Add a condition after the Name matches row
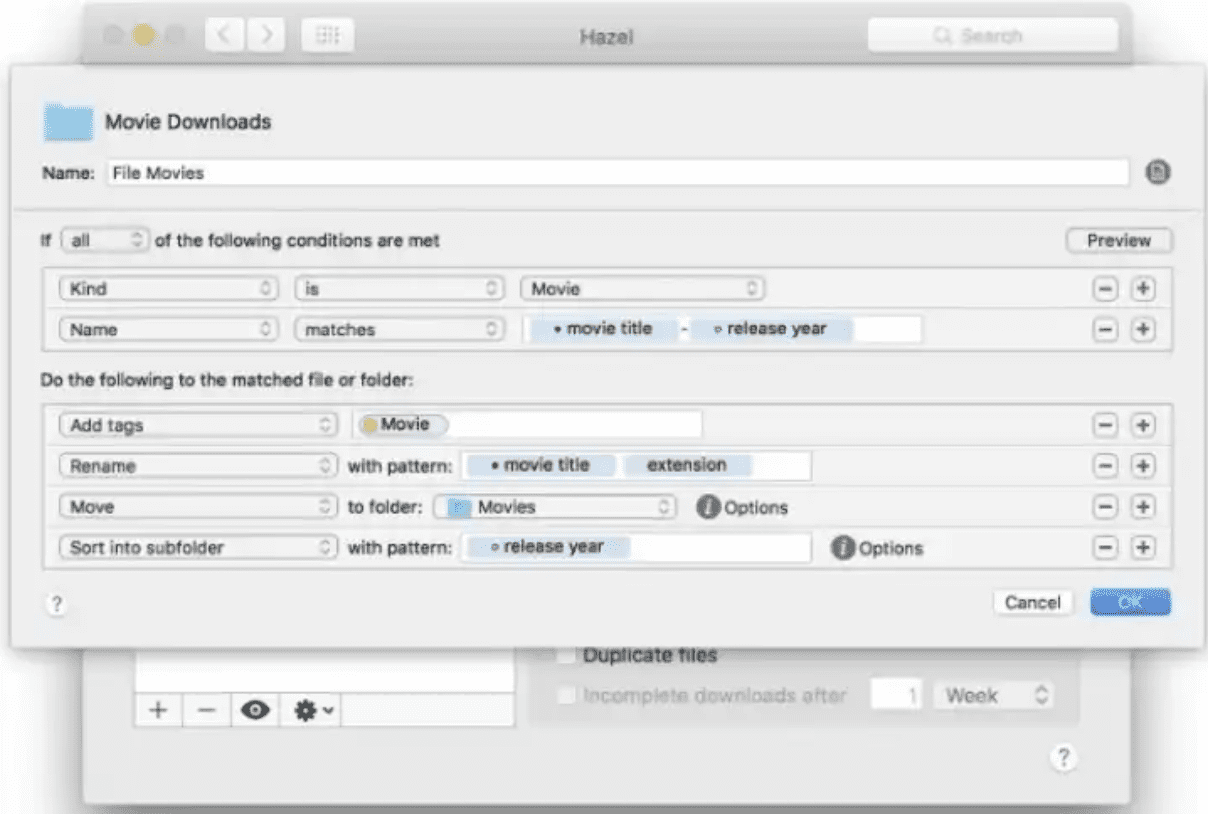The height and width of the screenshot is (814, 1208). pos(1143,330)
